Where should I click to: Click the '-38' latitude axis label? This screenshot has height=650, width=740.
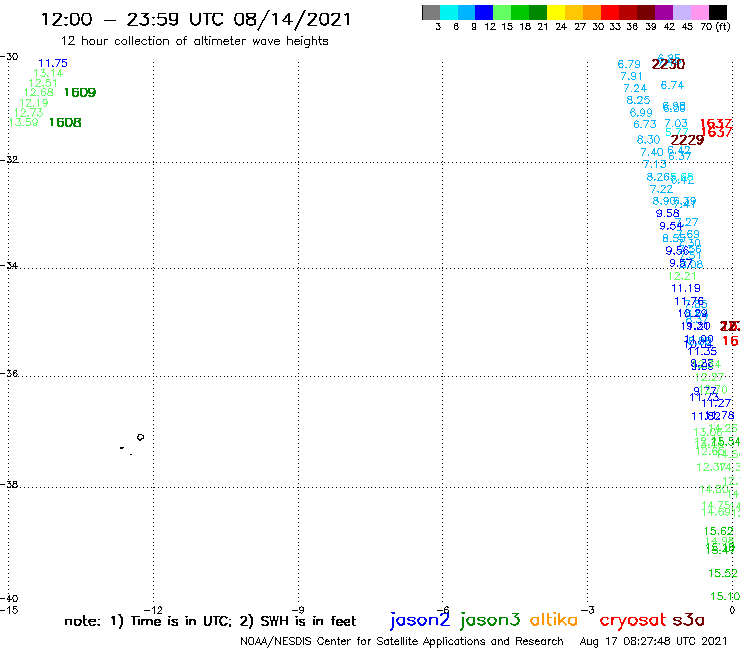tap(9, 485)
